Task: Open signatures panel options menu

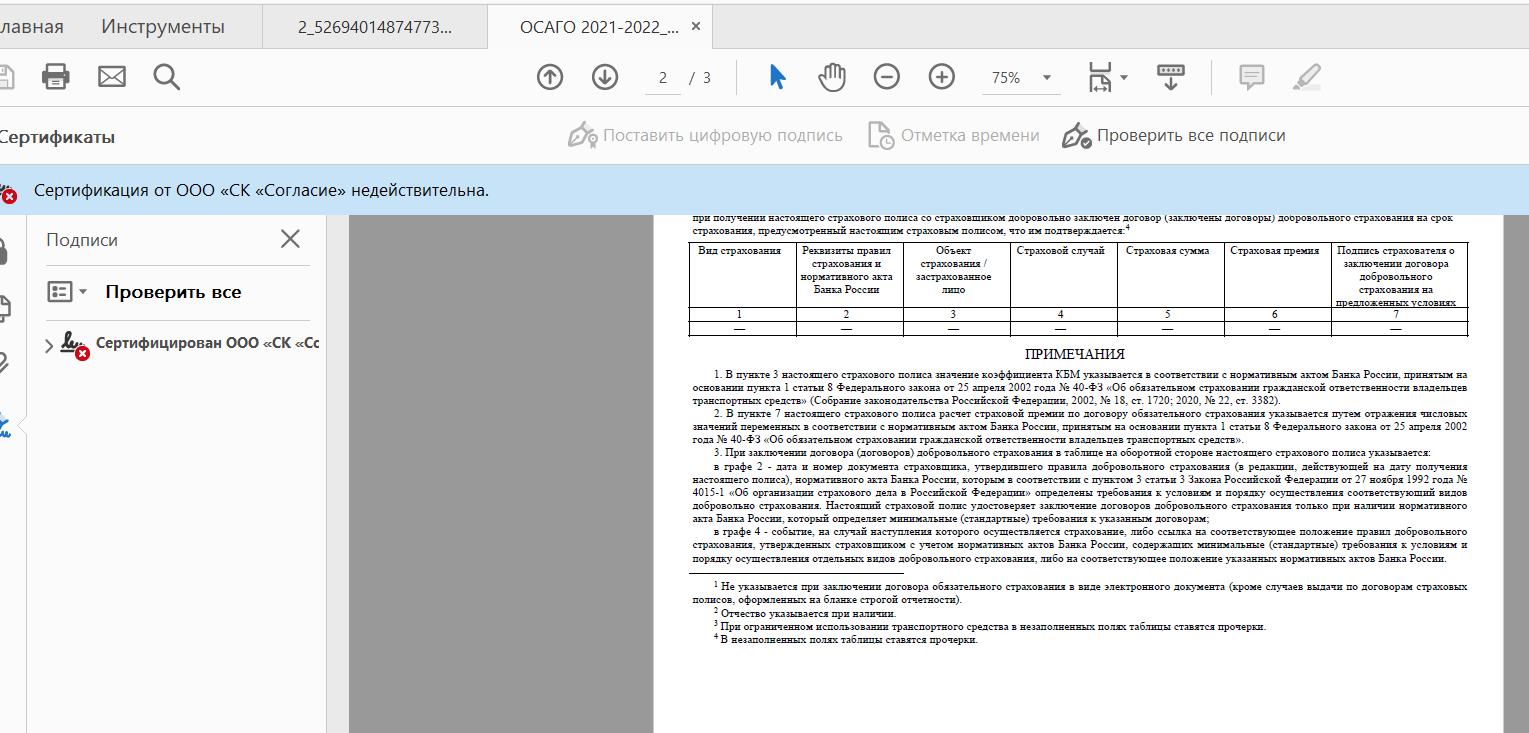Action: click(x=68, y=292)
